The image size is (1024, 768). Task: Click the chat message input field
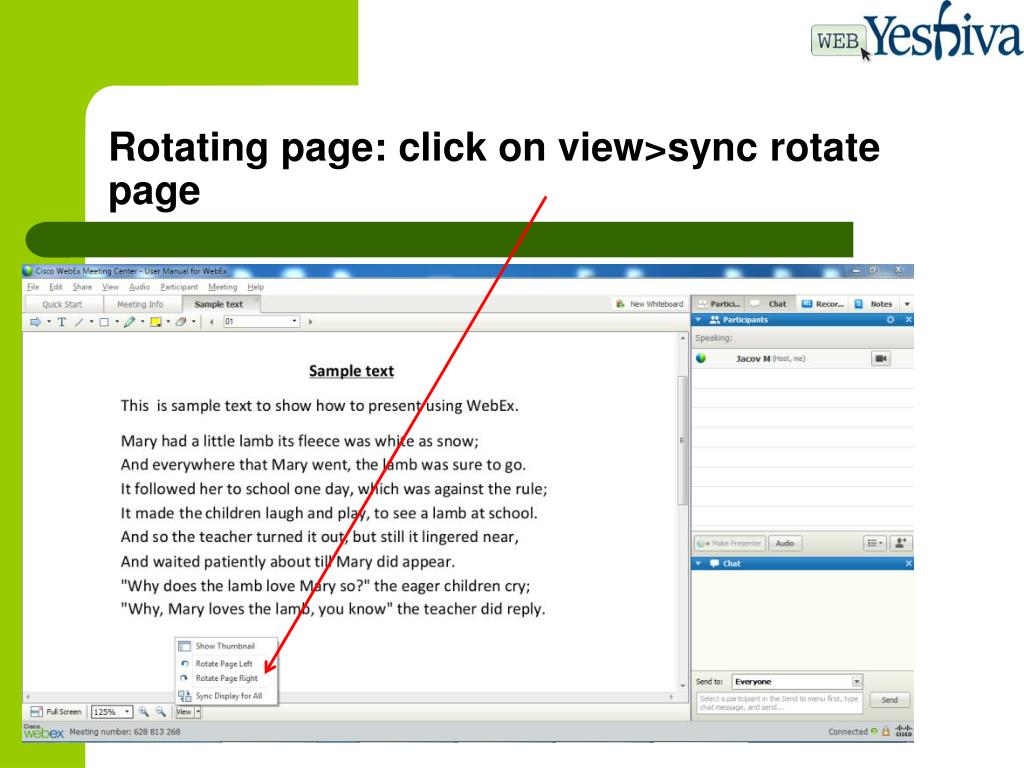pos(780,703)
